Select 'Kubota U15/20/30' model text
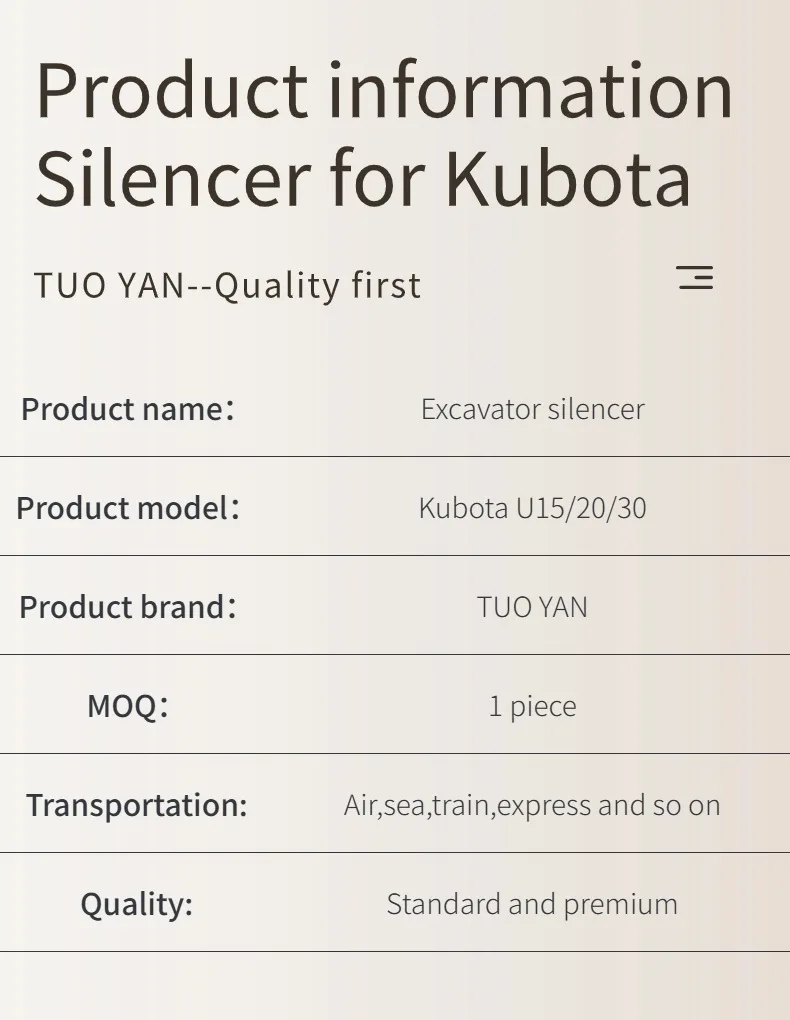Image resolution: width=790 pixels, height=1020 pixels. (532, 508)
